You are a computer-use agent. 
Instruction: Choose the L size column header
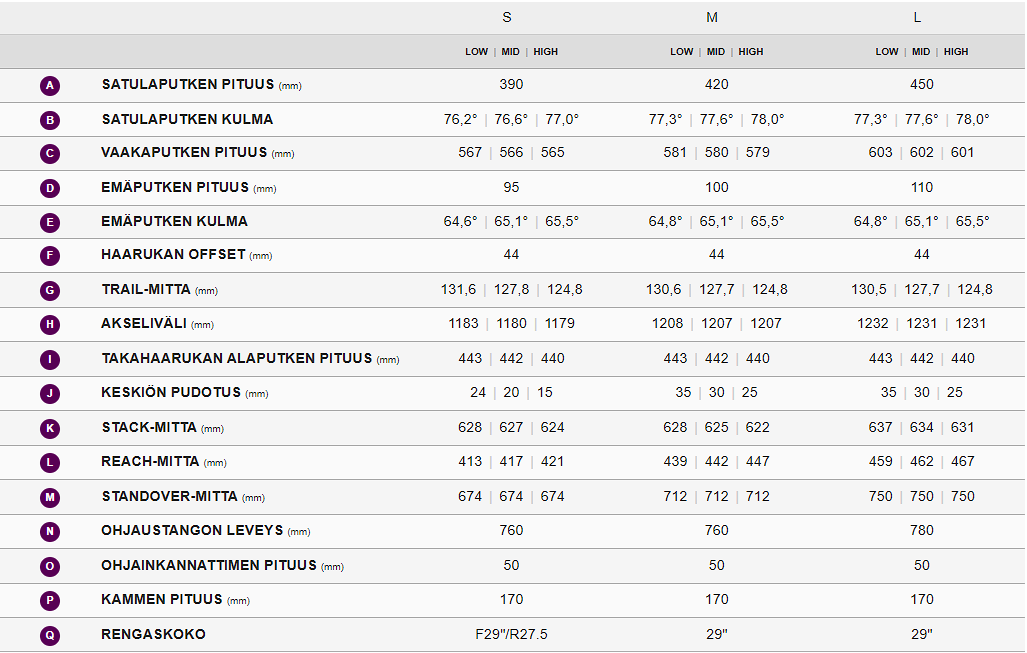[917, 17]
